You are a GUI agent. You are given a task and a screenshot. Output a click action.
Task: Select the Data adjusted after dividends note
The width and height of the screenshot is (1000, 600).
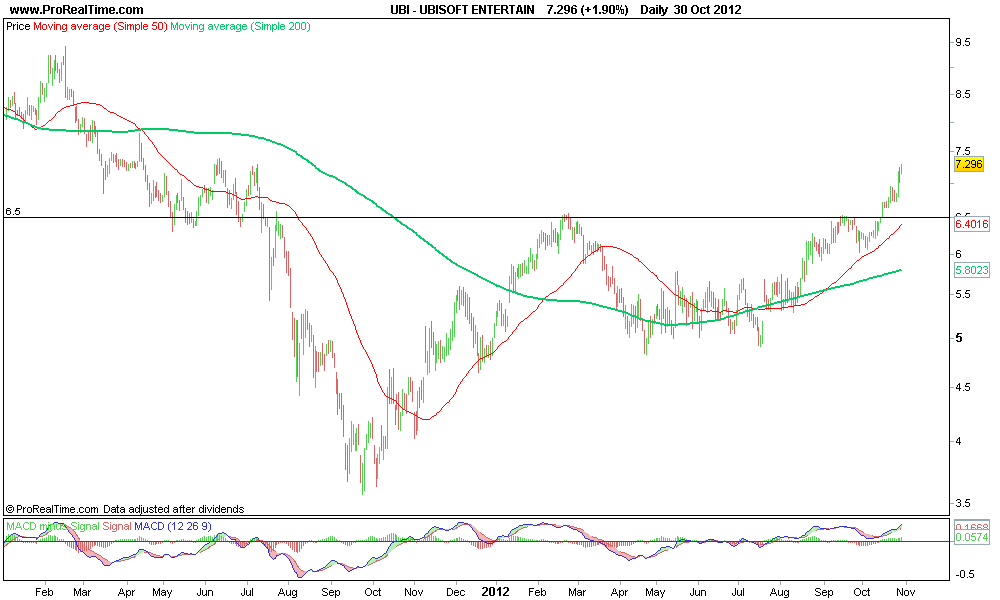[173, 509]
